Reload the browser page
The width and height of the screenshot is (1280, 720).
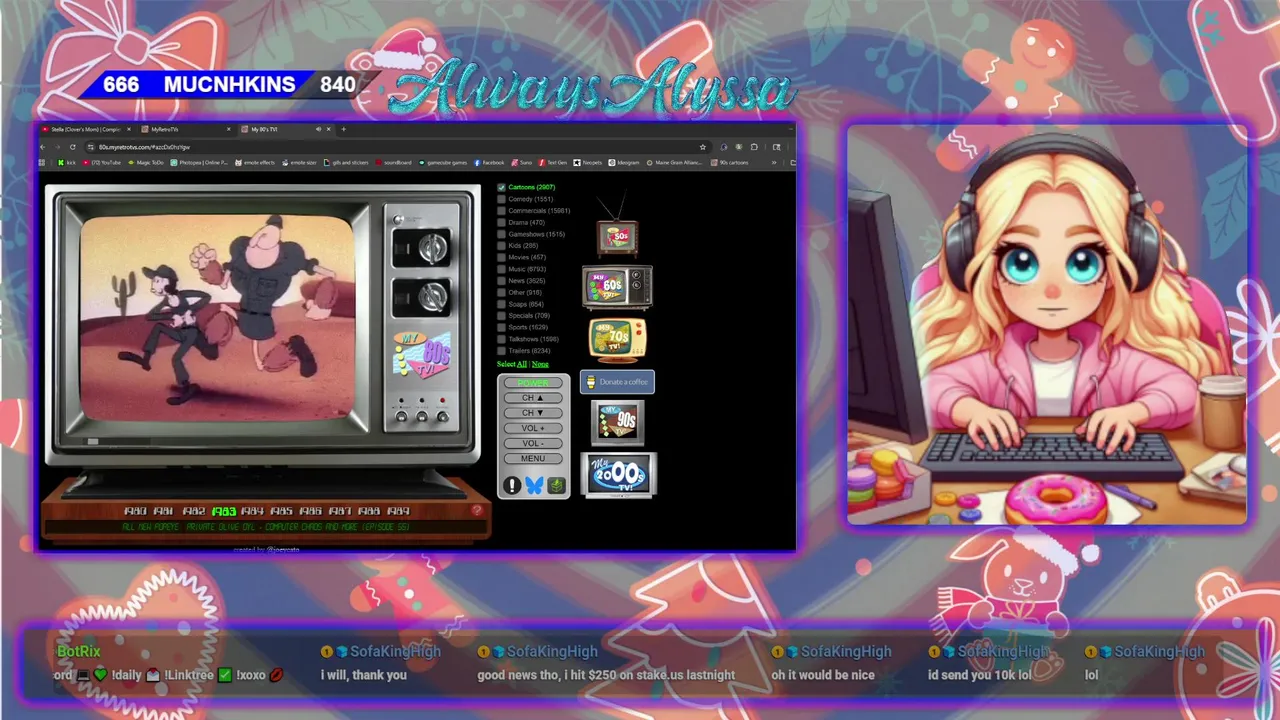73,147
